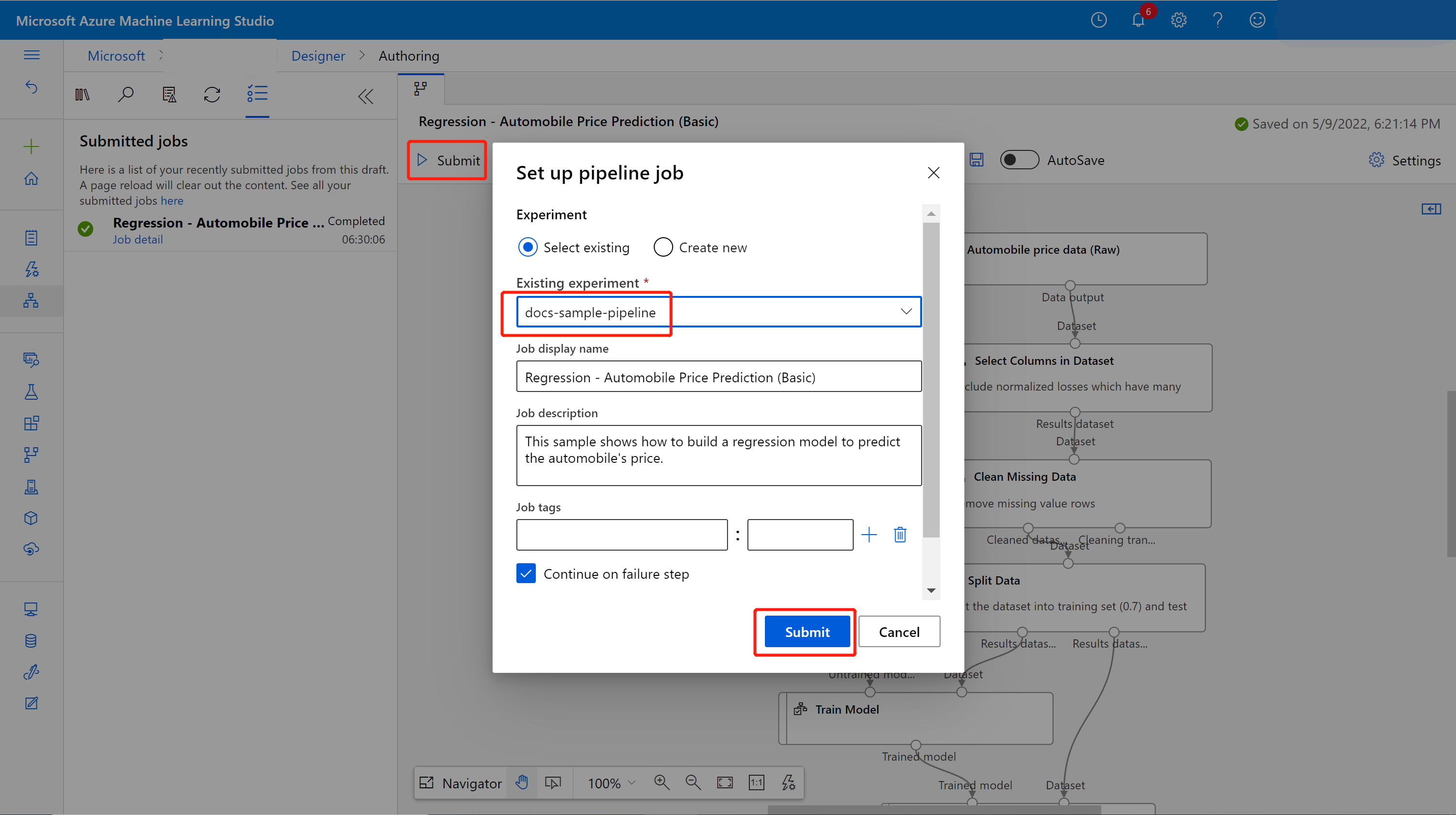This screenshot has height=815, width=1456.
Task: Go to Designer in breadcrumb
Action: click(318, 56)
